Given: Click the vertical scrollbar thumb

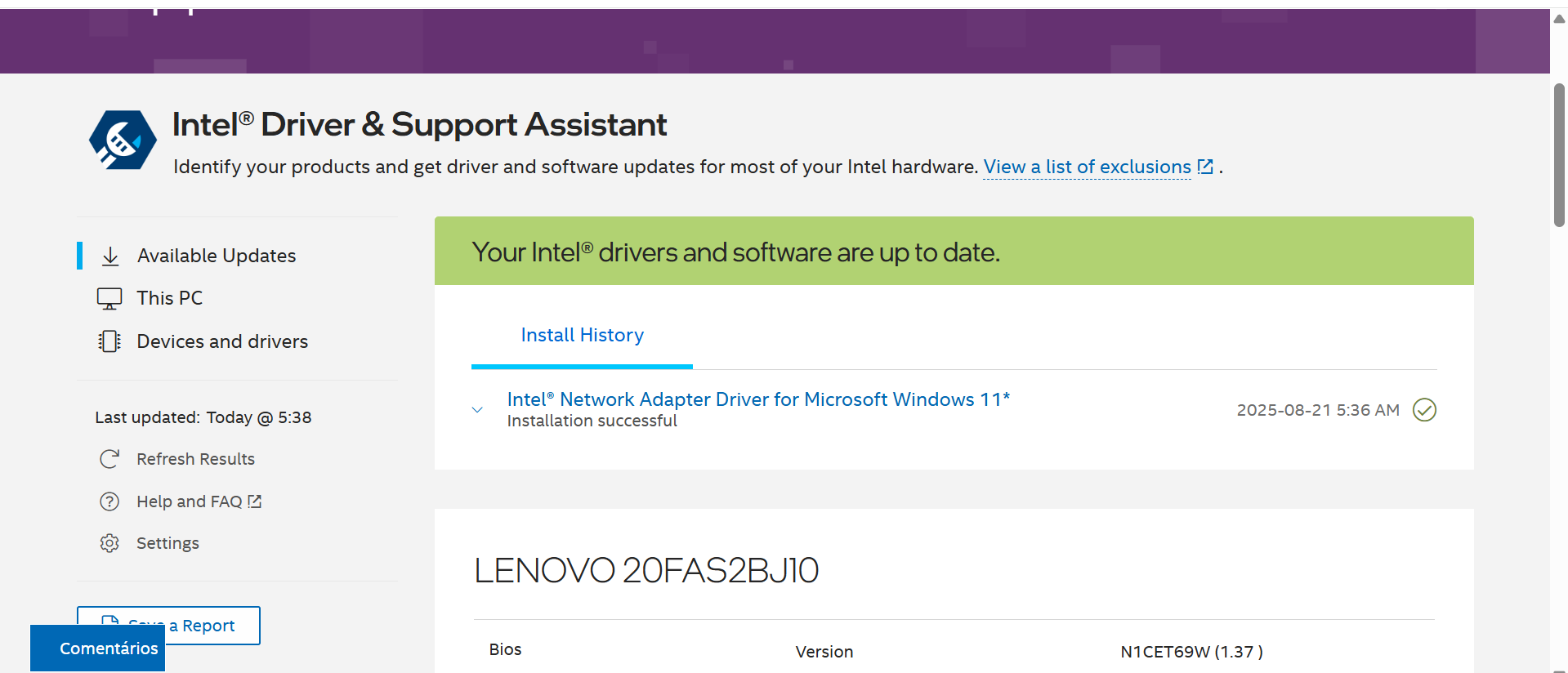Looking at the screenshot, I should 1559,155.
